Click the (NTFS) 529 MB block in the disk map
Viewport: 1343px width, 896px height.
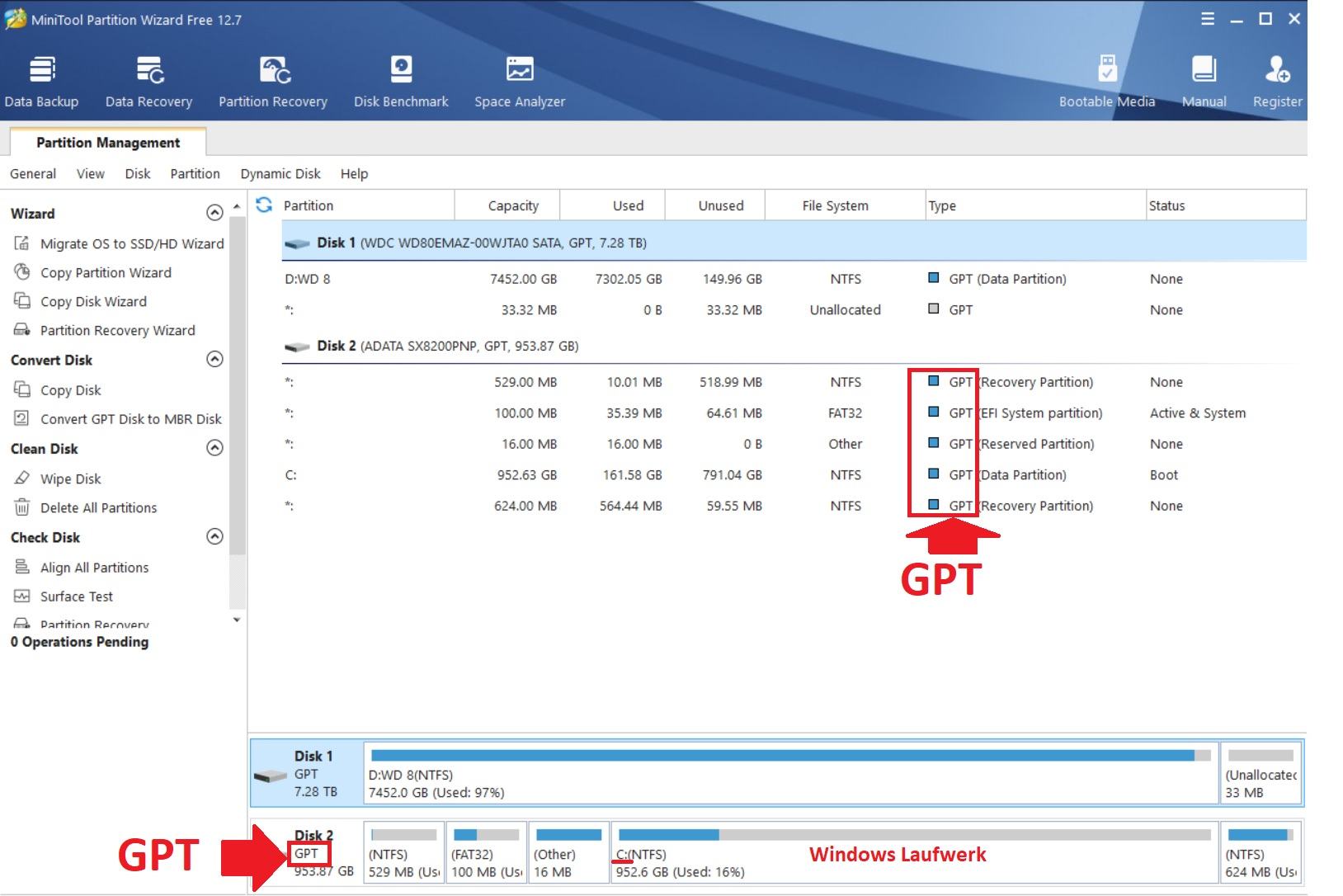click(x=404, y=852)
